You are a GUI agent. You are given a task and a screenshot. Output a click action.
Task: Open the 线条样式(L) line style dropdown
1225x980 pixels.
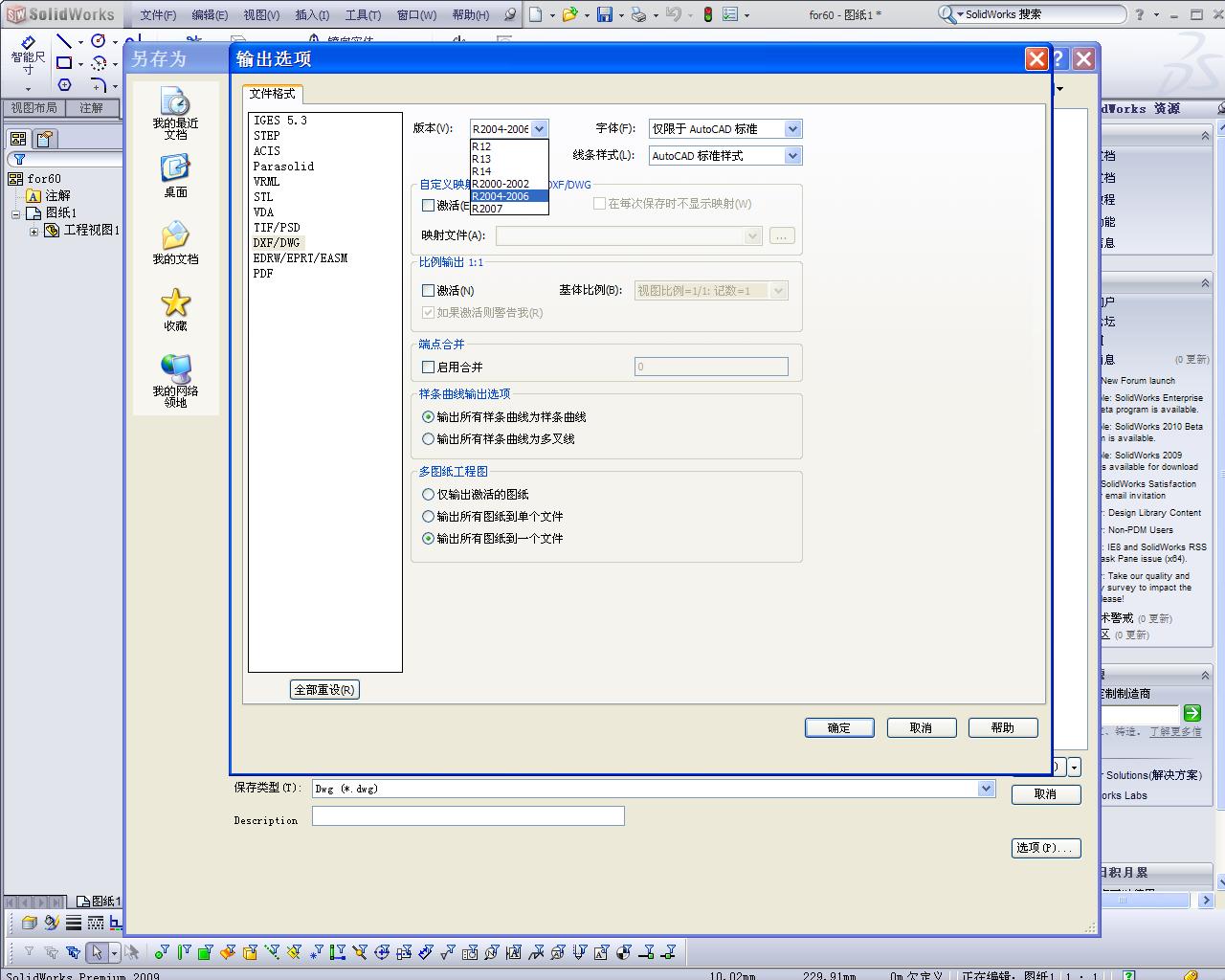(725, 156)
